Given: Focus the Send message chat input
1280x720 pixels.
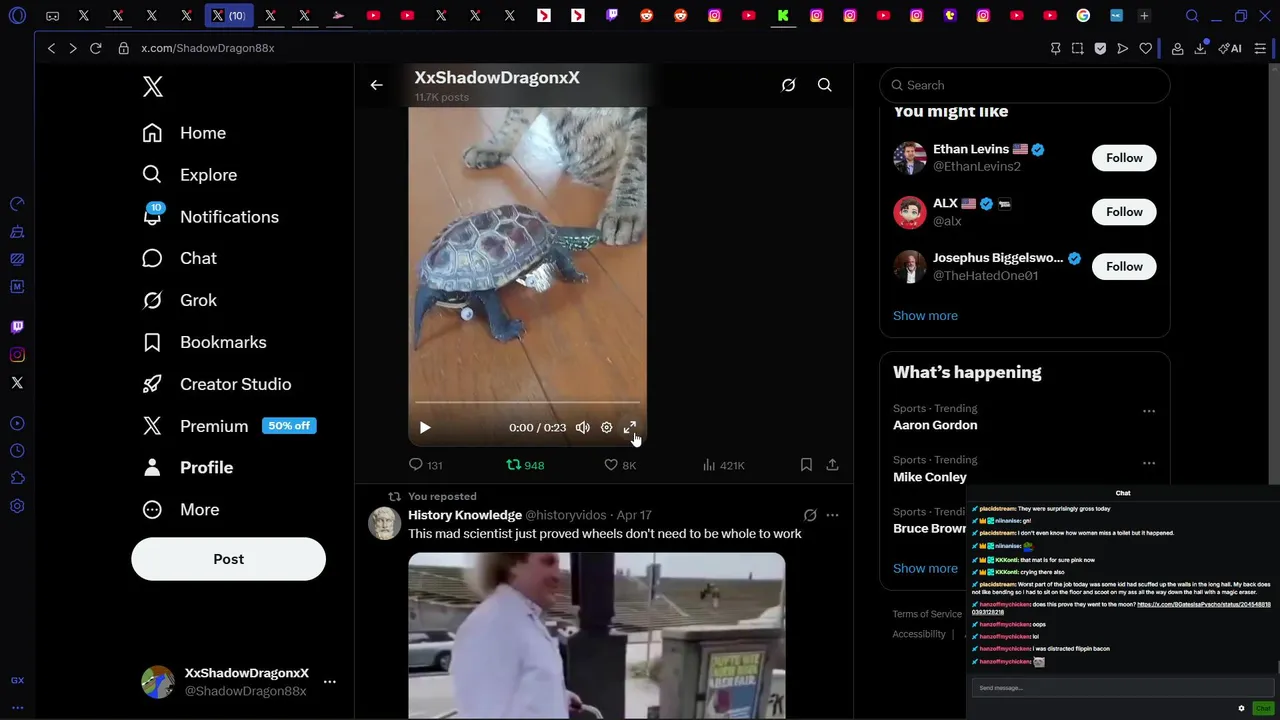Looking at the screenshot, I should point(1122,688).
